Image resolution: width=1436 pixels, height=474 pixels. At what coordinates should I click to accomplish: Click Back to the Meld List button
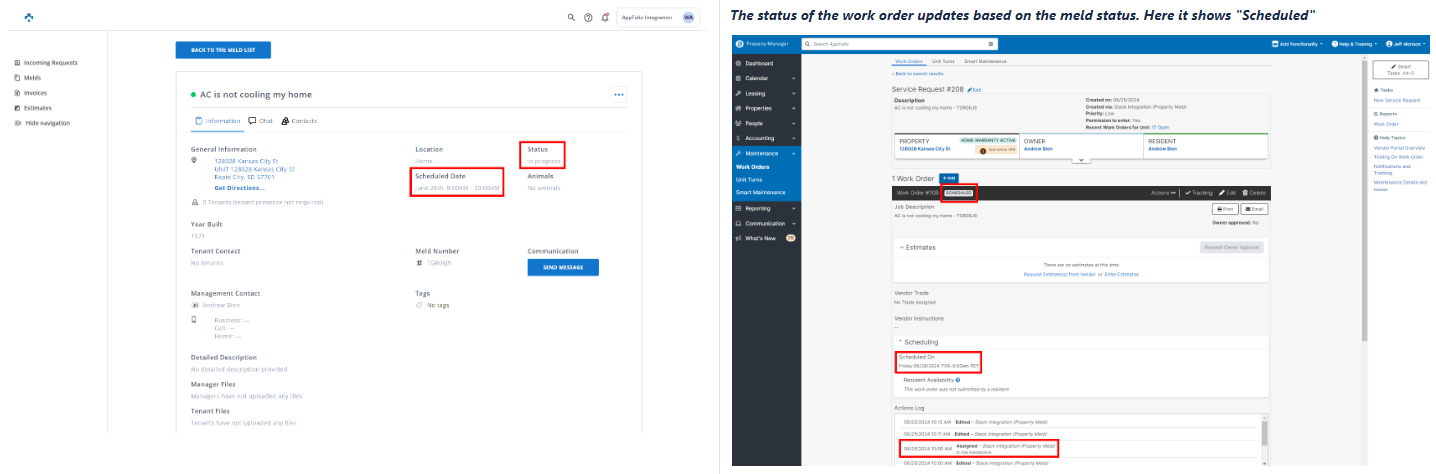(223, 50)
